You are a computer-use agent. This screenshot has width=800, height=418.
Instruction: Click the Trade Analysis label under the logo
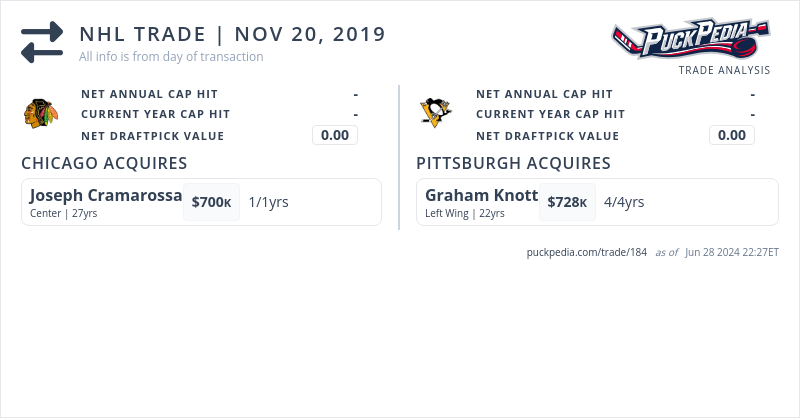(x=724, y=70)
